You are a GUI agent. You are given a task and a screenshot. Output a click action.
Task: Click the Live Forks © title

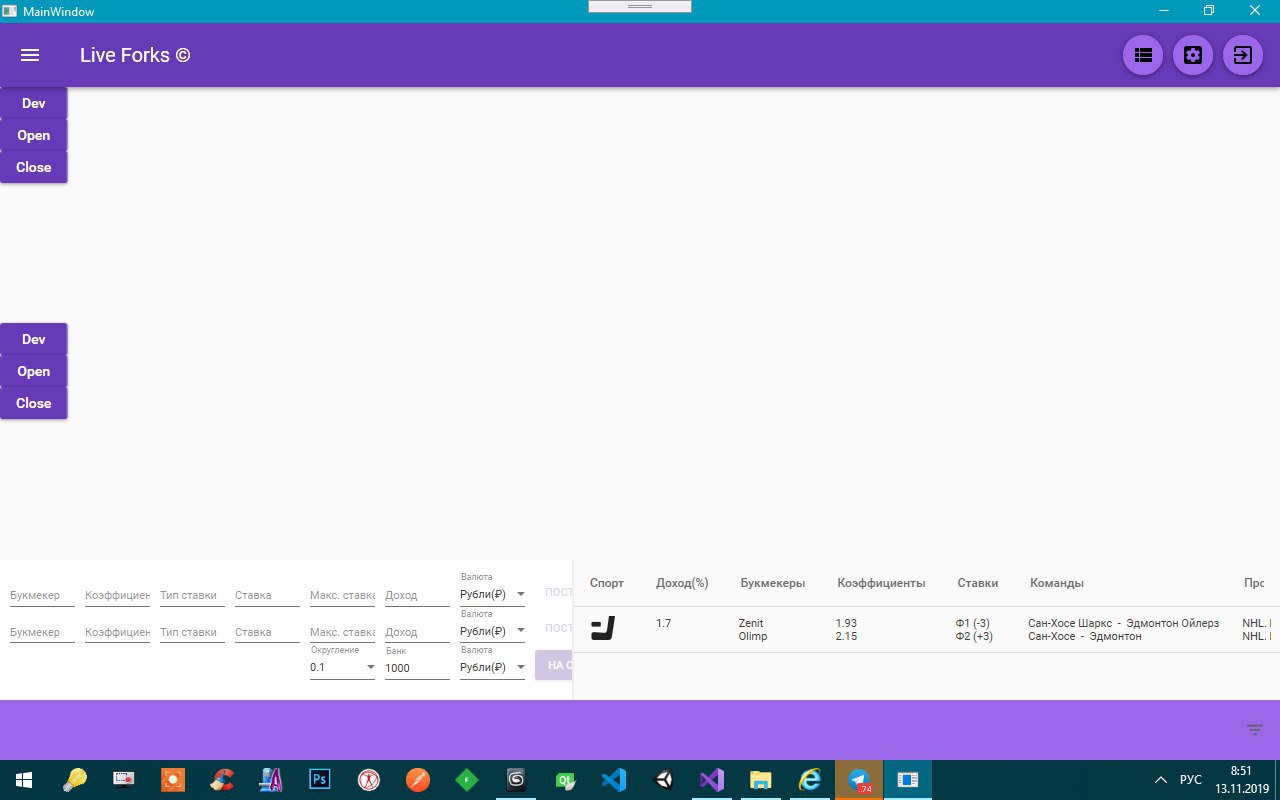tap(135, 55)
